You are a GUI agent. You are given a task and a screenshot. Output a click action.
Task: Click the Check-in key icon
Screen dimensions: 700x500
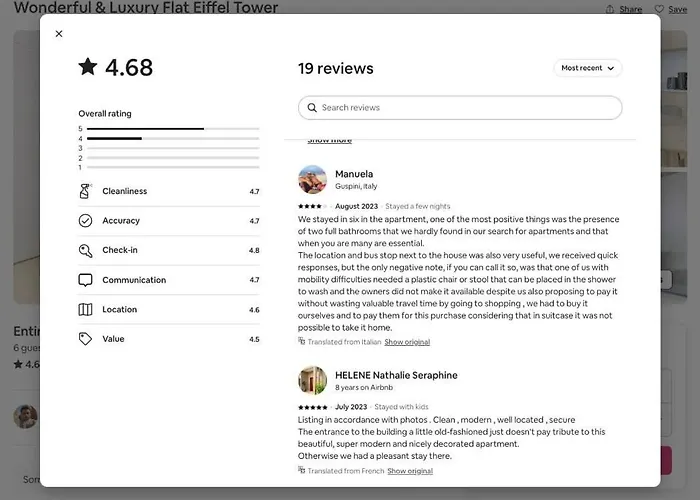tap(85, 251)
